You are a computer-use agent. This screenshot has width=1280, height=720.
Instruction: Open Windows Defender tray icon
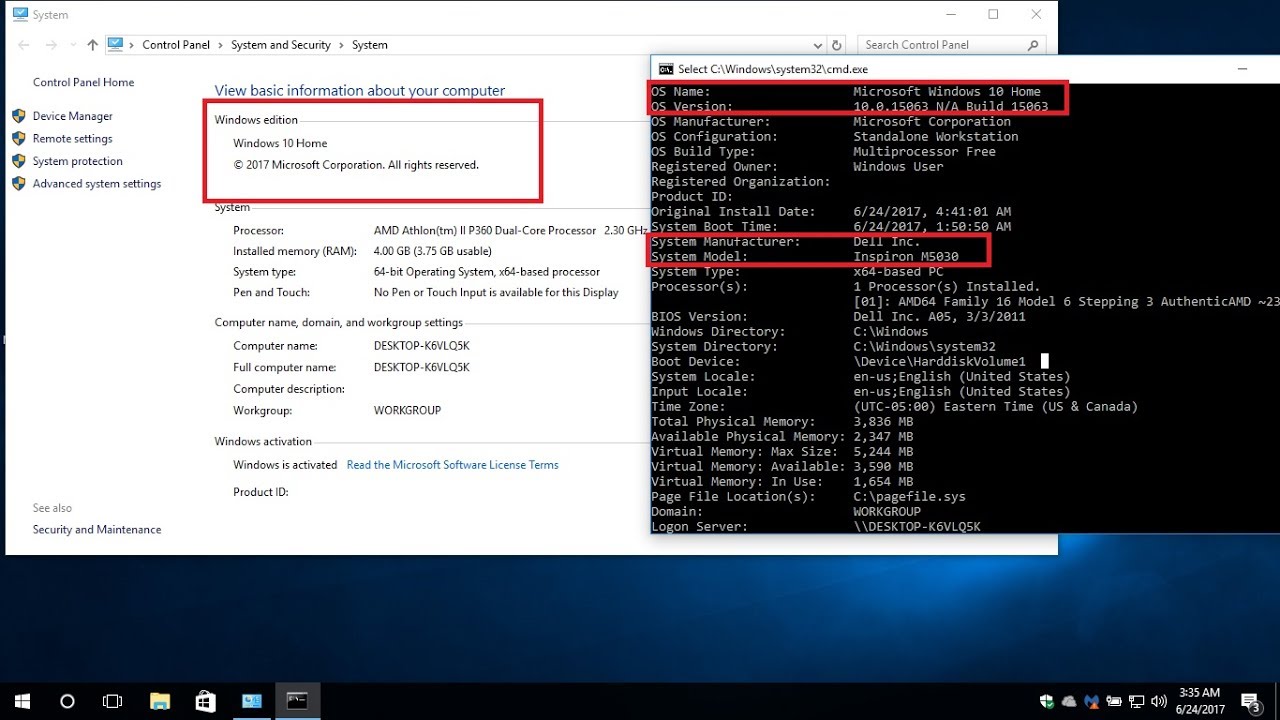pyautogui.click(x=1046, y=701)
